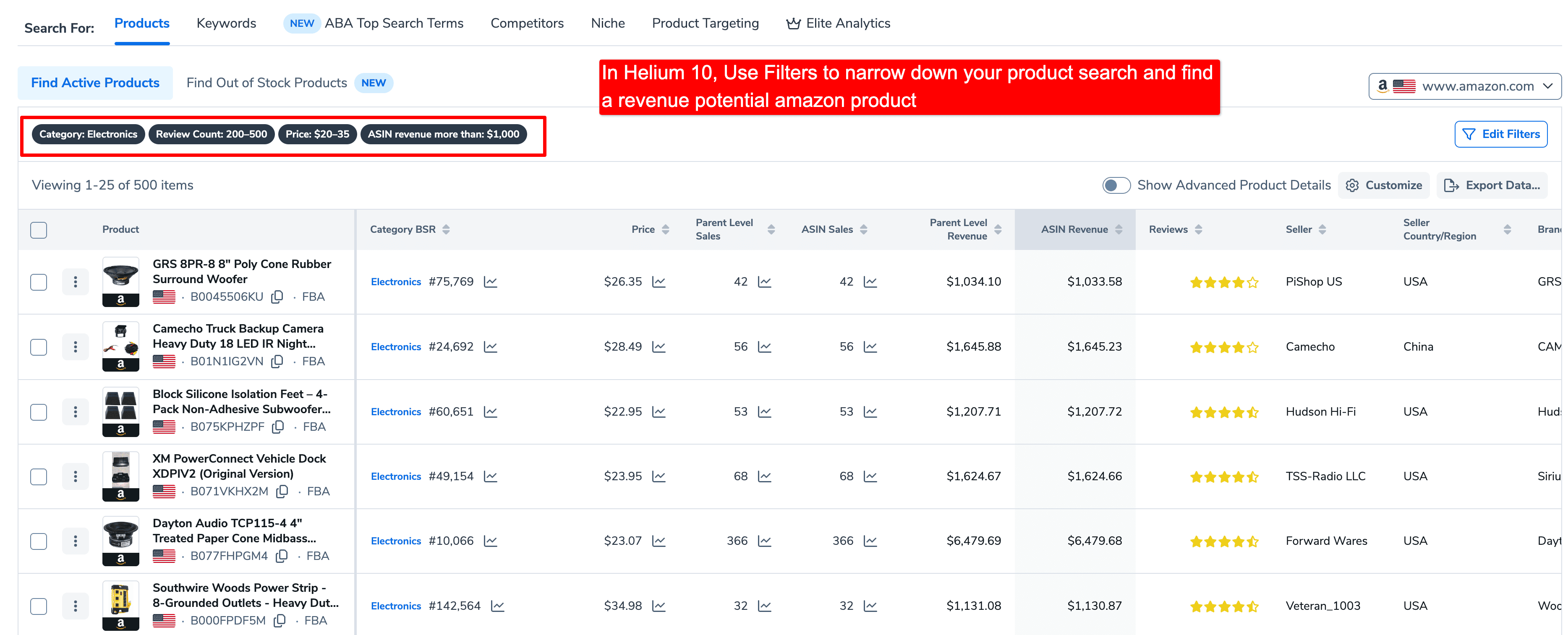Image resolution: width=1568 pixels, height=635 pixels.
Task: Copy ASIN B075KPHZPF to clipboard
Action: (278, 427)
